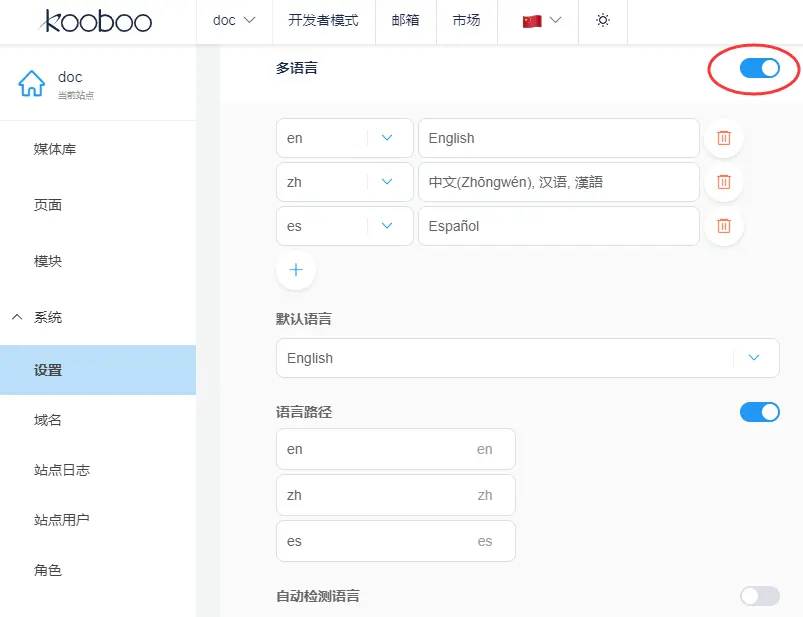Screen dimensions: 803x617
Task: Open the doc site dropdown in header
Action: pos(234,20)
